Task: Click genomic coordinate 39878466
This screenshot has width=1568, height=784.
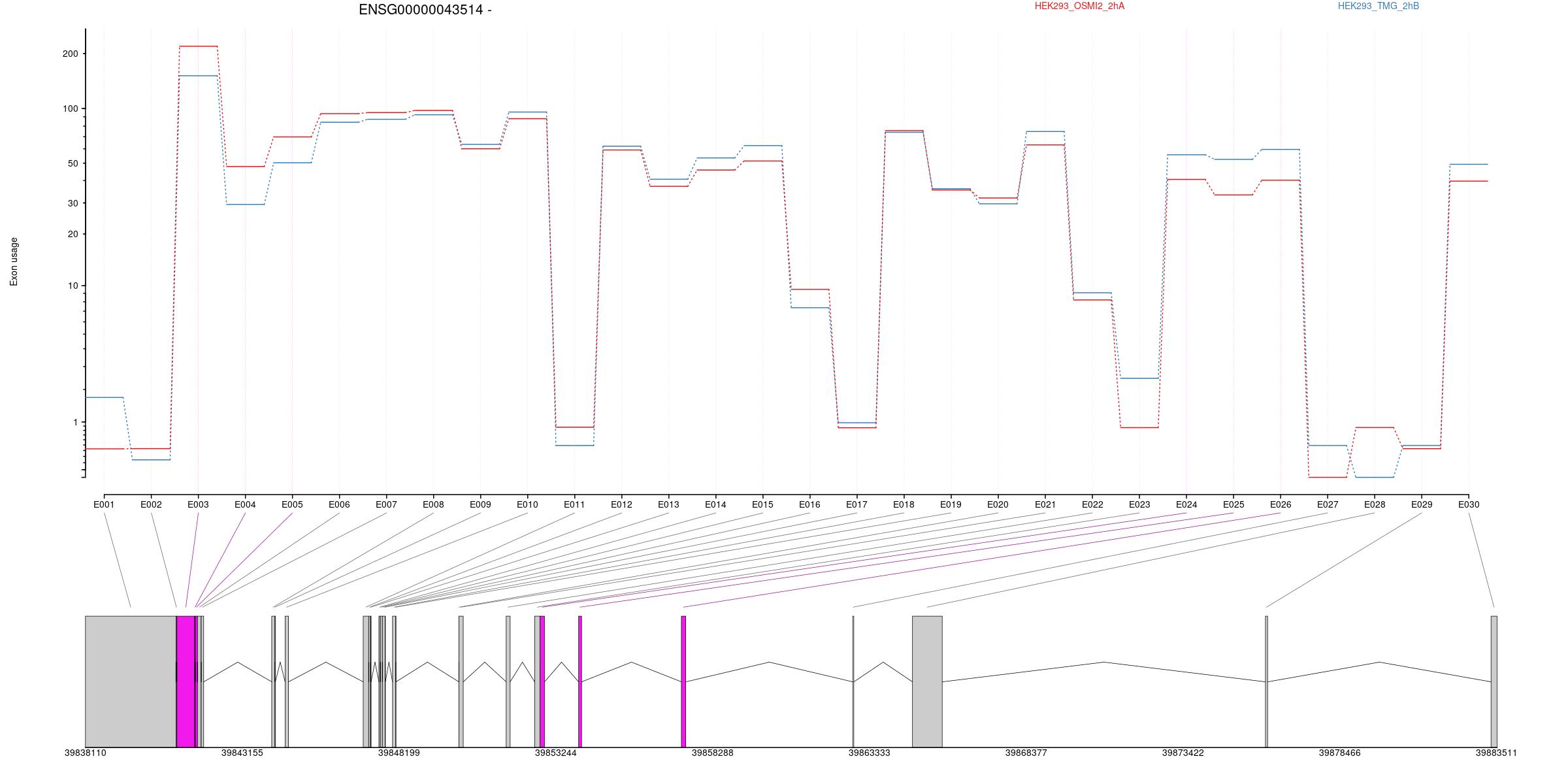Action: coord(1339,753)
